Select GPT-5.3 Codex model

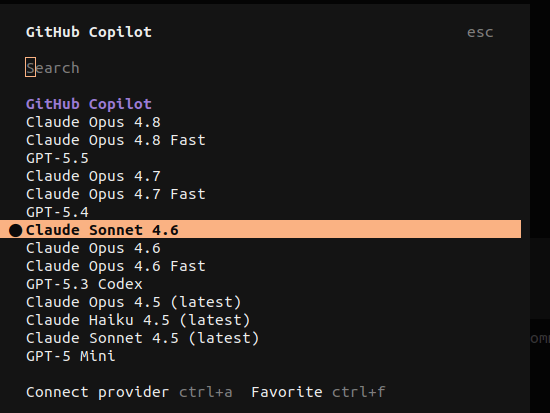[85, 284]
